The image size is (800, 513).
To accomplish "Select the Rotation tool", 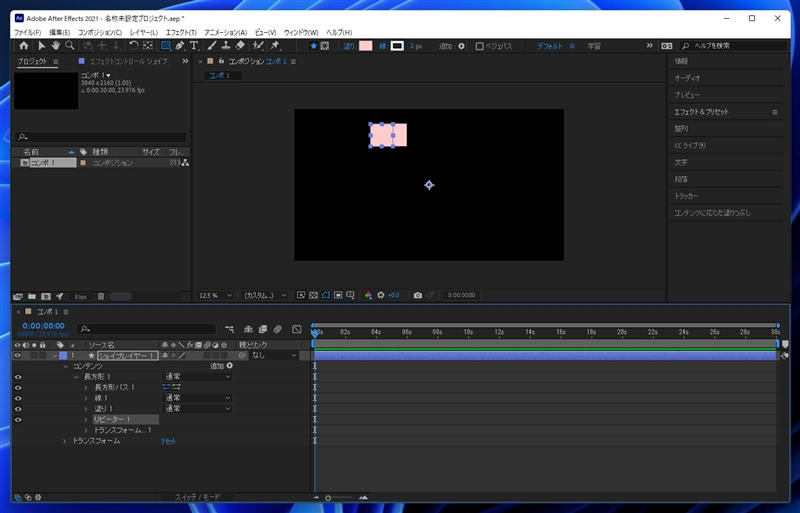I will 134,46.
